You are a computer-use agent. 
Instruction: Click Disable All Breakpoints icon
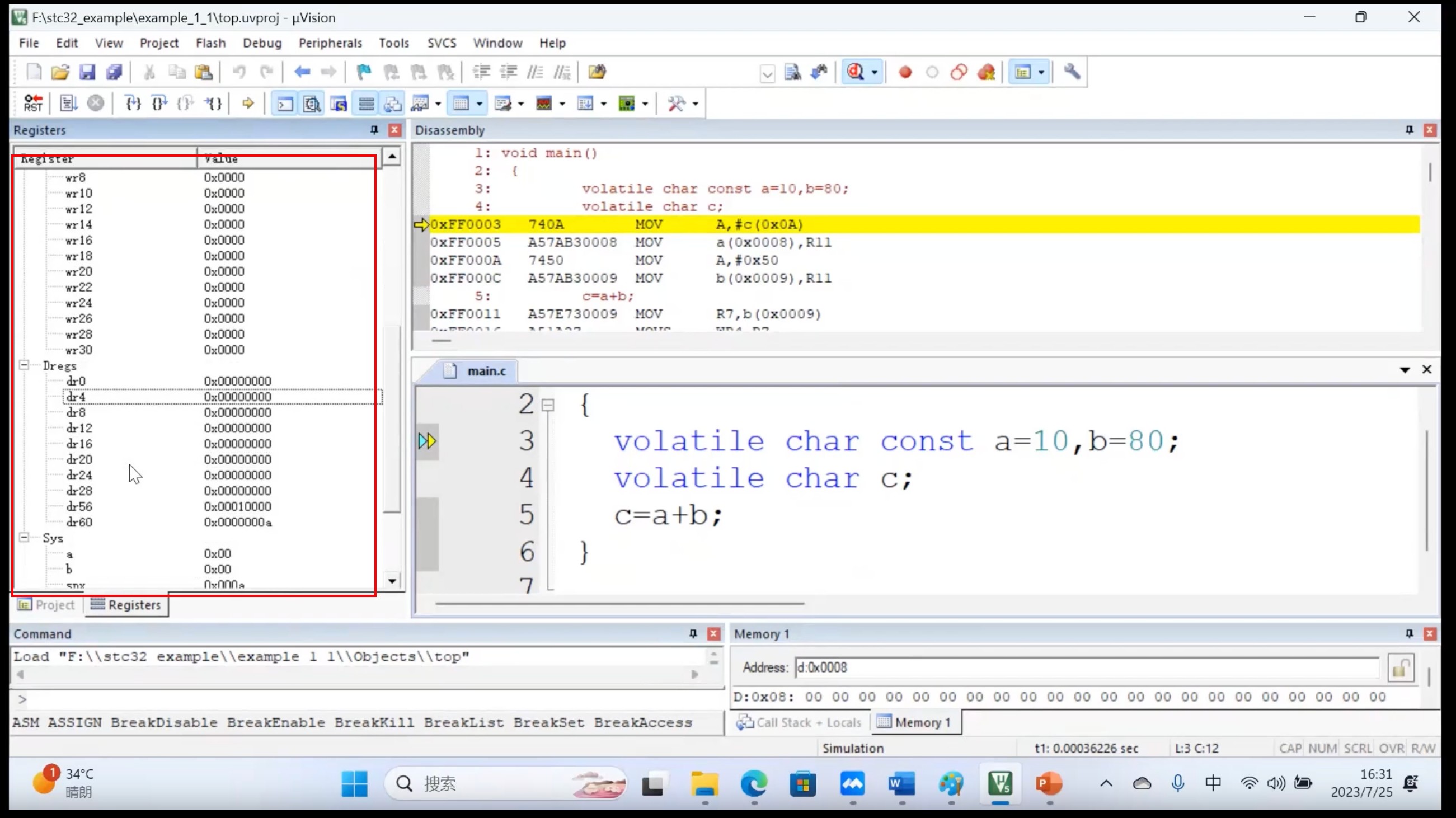(x=959, y=72)
